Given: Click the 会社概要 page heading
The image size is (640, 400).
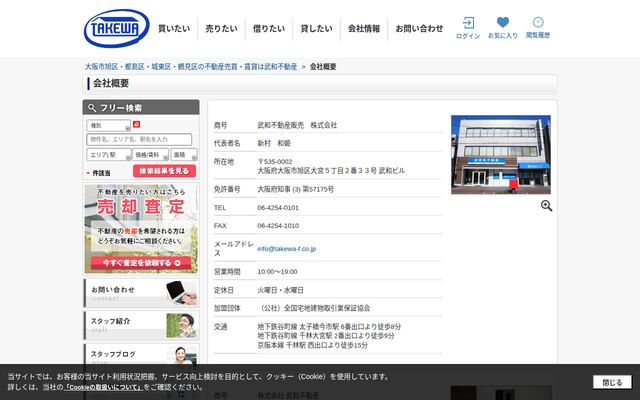Looking at the screenshot, I should 111,83.
